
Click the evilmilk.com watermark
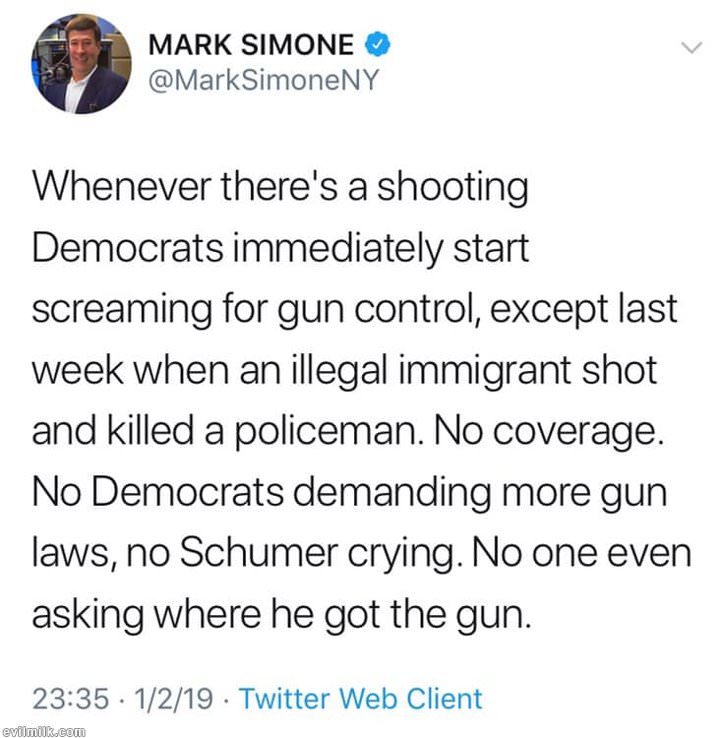43,731
